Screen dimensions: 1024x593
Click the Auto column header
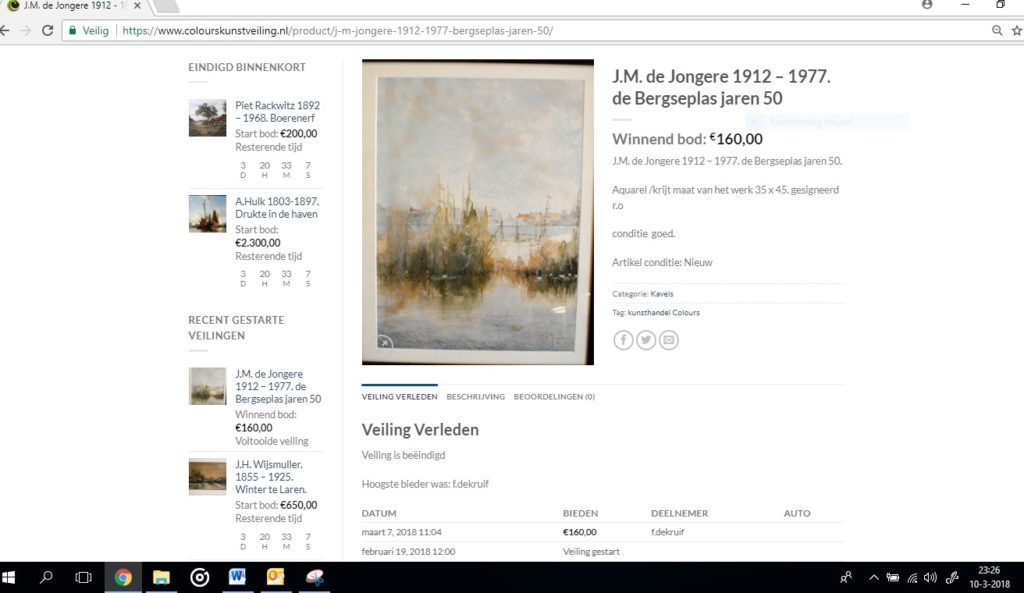pyautogui.click(x=797, y=513)
